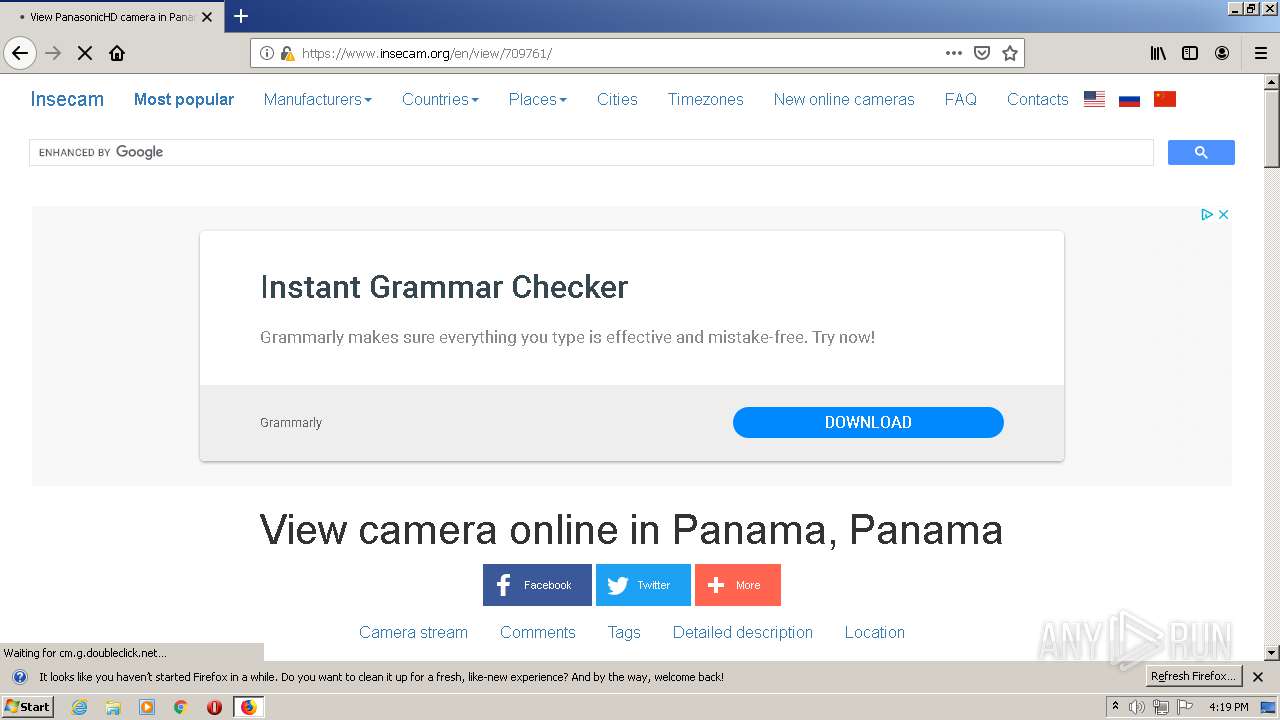Jump to Tags section

(x=624, y=632)
